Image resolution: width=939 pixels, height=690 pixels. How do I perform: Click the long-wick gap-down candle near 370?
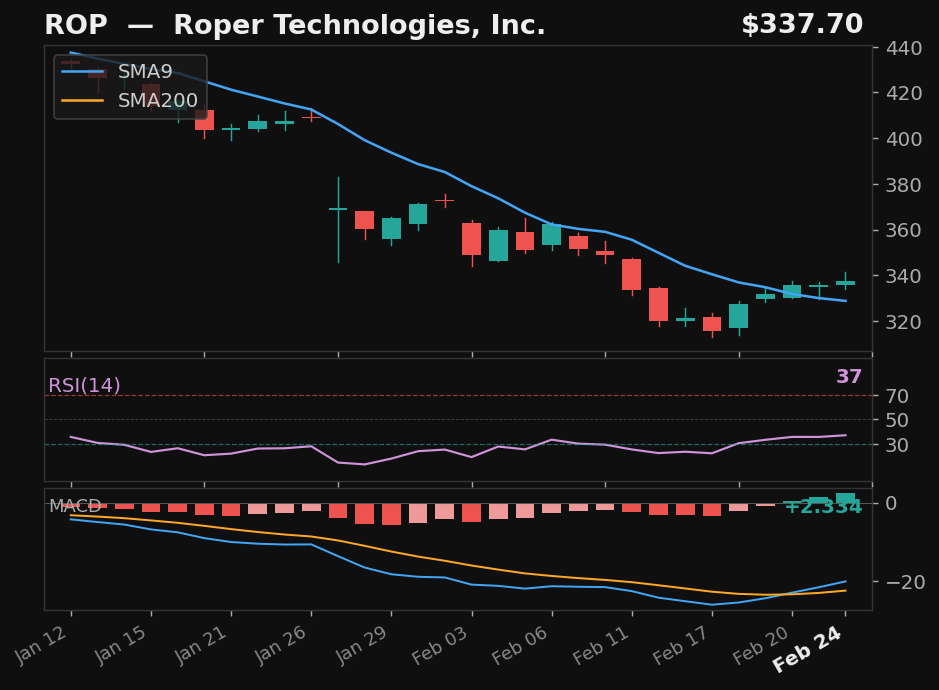338,220
